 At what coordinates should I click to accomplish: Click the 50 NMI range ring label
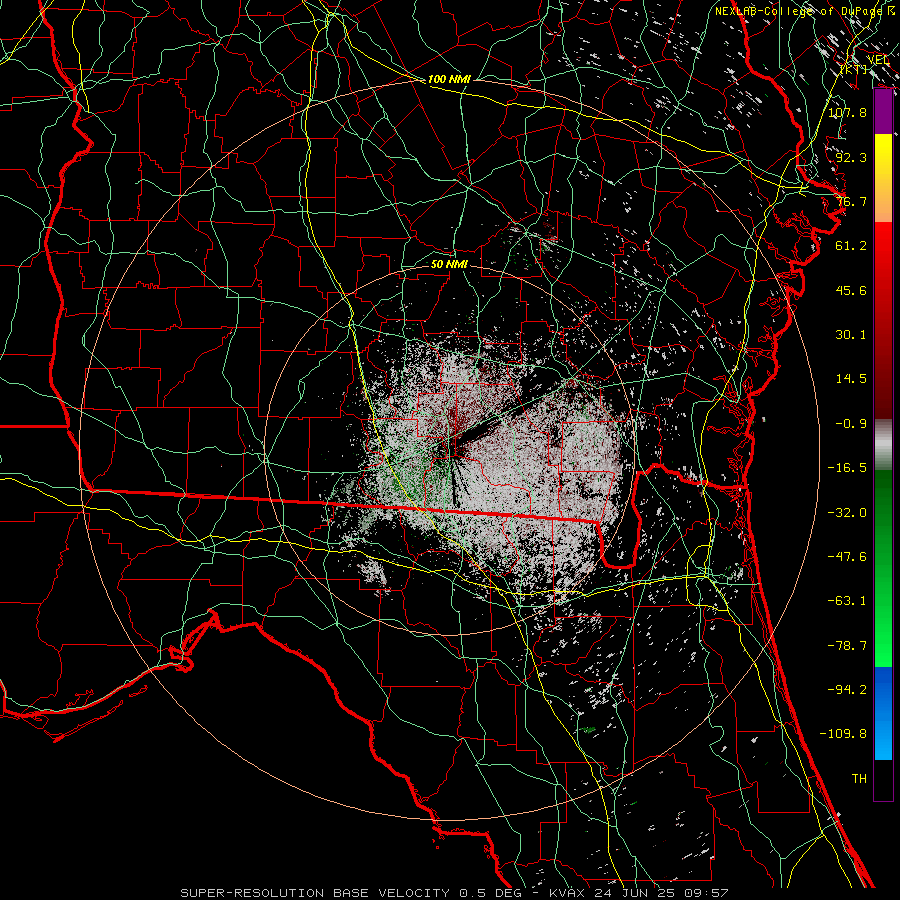449,264
